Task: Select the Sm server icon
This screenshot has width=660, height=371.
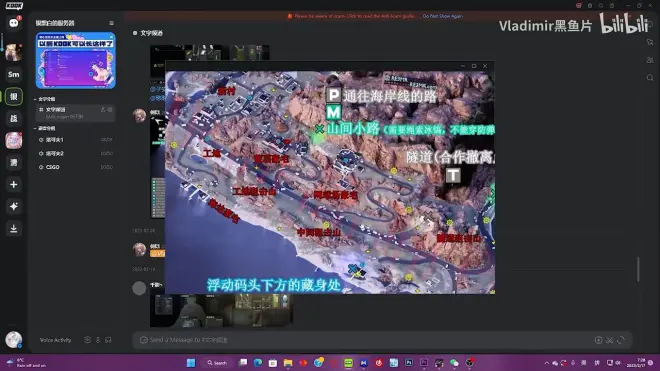Action: (13, 75)
